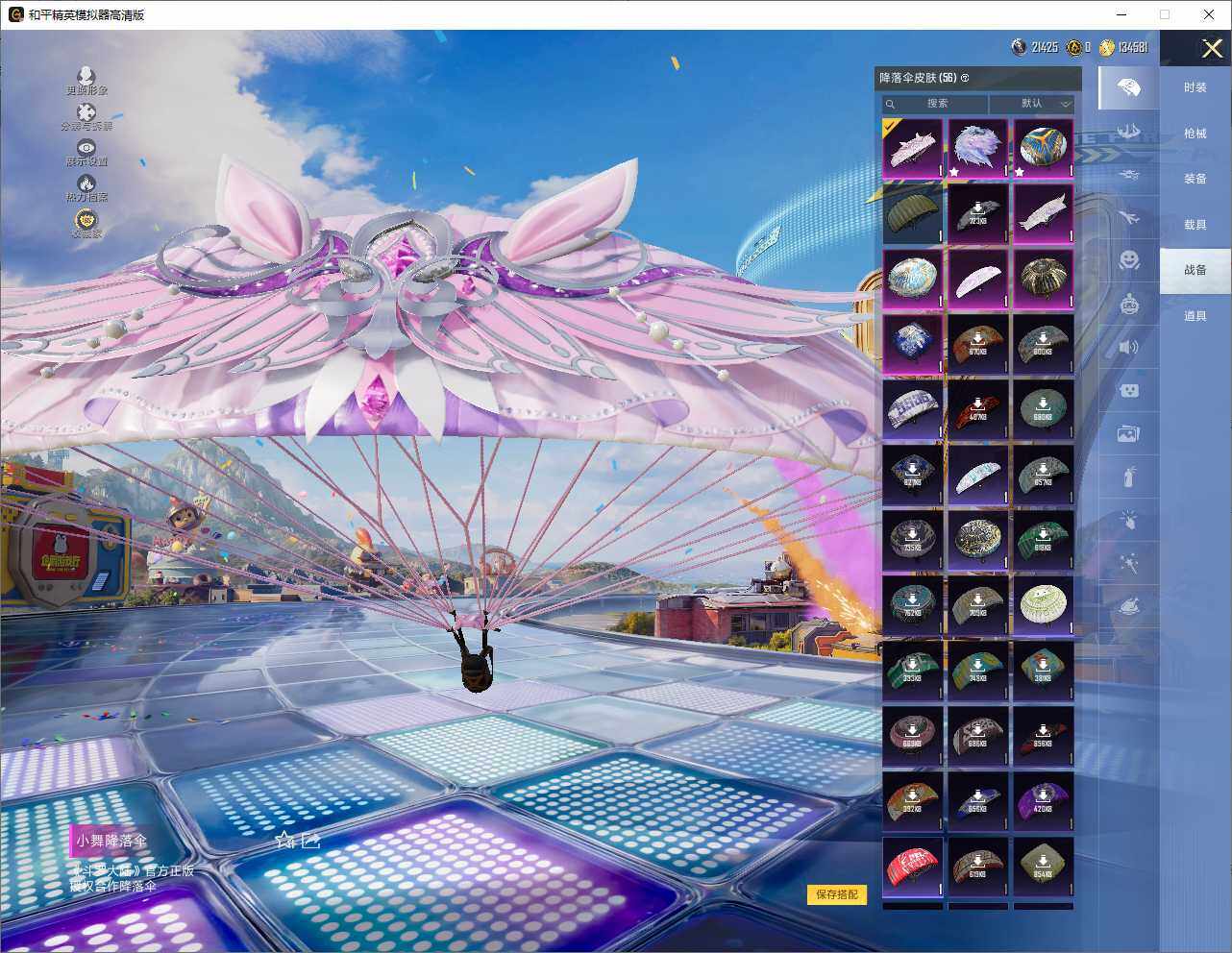Select the speaker voice category icon
The image size is (1232, 953).
point(1129,347)
